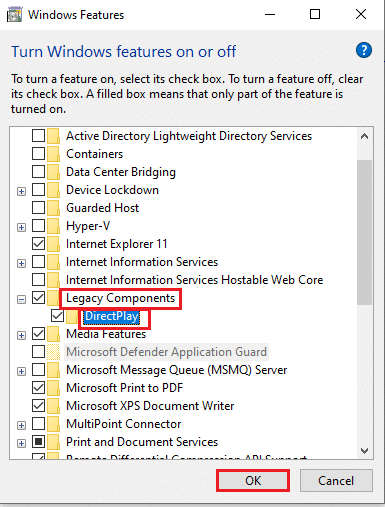Screen dimensions: 385x507
Task: Maximize the Windows Features window
Action: tap(315, 14)
